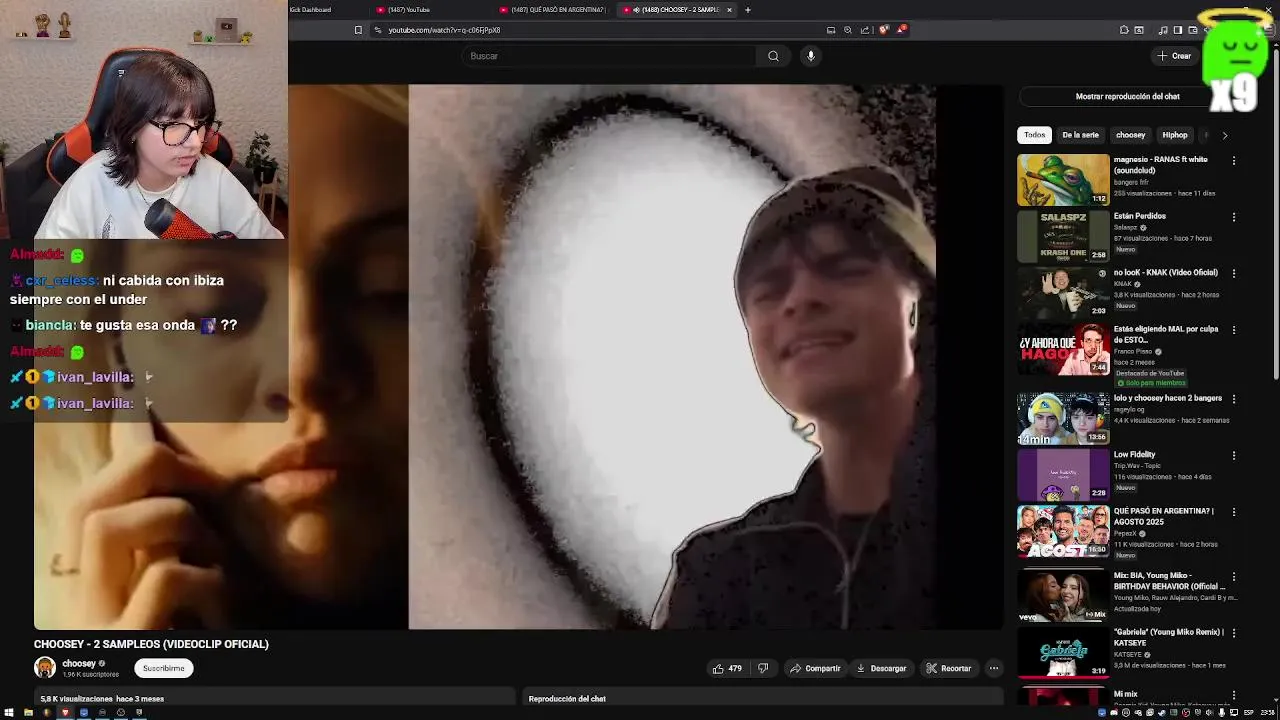
Task: Open lolo y choosey hacen 2 bangers
Action: coord(1168,398)
